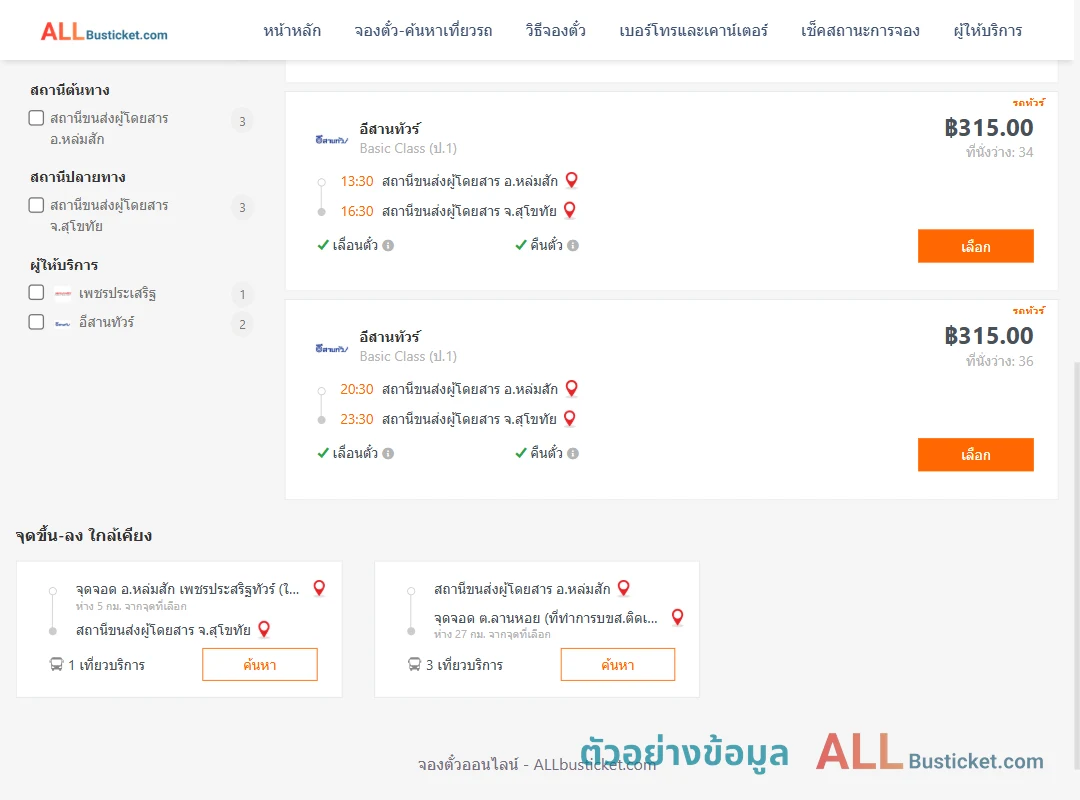Open map pin for สุโขทัย in first nearby card
Image resolution: width=1080 pixels, height=800 pixels.
pos(264,629)
